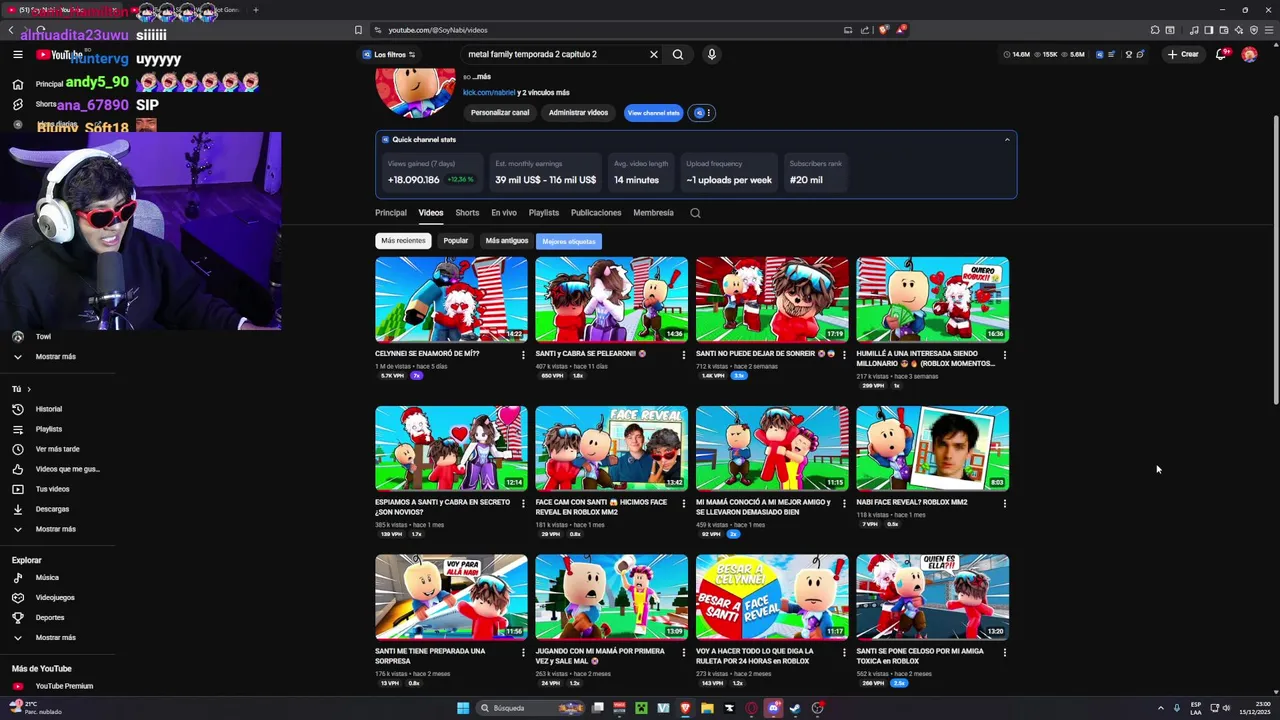Viewport: 1280px width, 720px height.
Task: Focus the YouTube search input field
Action: (555, 55)
